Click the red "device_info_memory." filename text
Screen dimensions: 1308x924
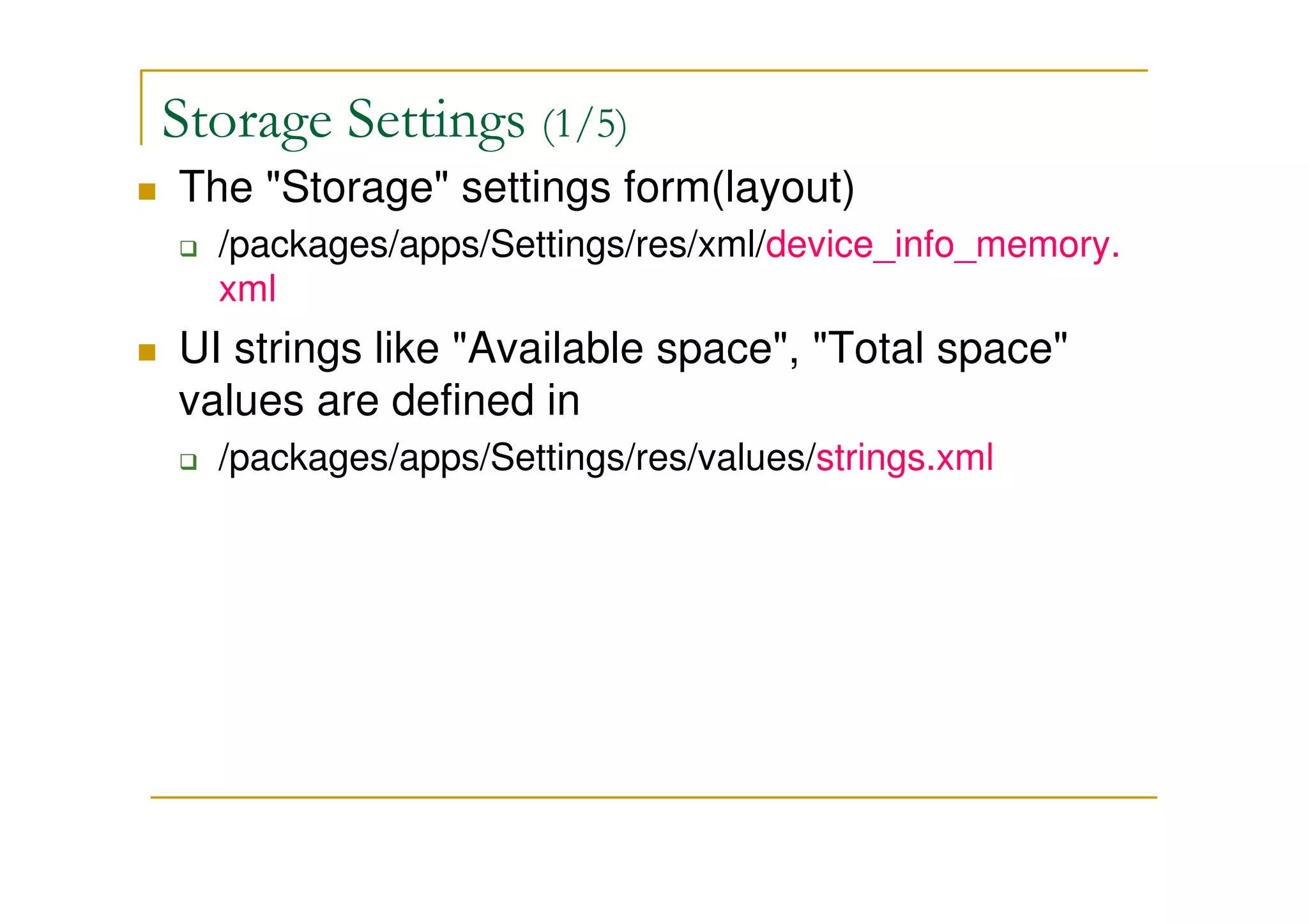click(943, 245)
